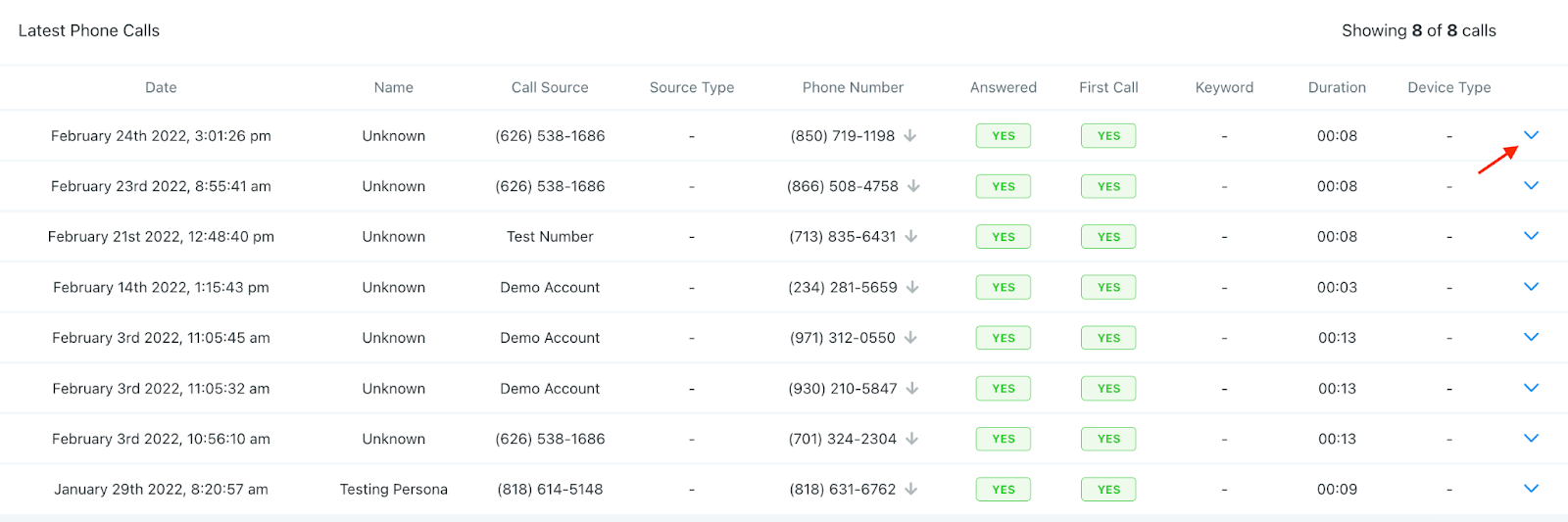This screenshot has width=1568, height=522.
Task: Click Answered YES badge for February 24th call
Action: [x=1003, y=136]
